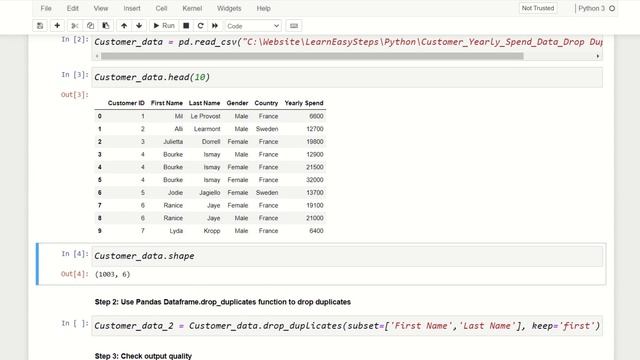Image resolution: width=640 pixels, height=360 pixels.
Task: Move selected cell down arrow
Action: 139,26
